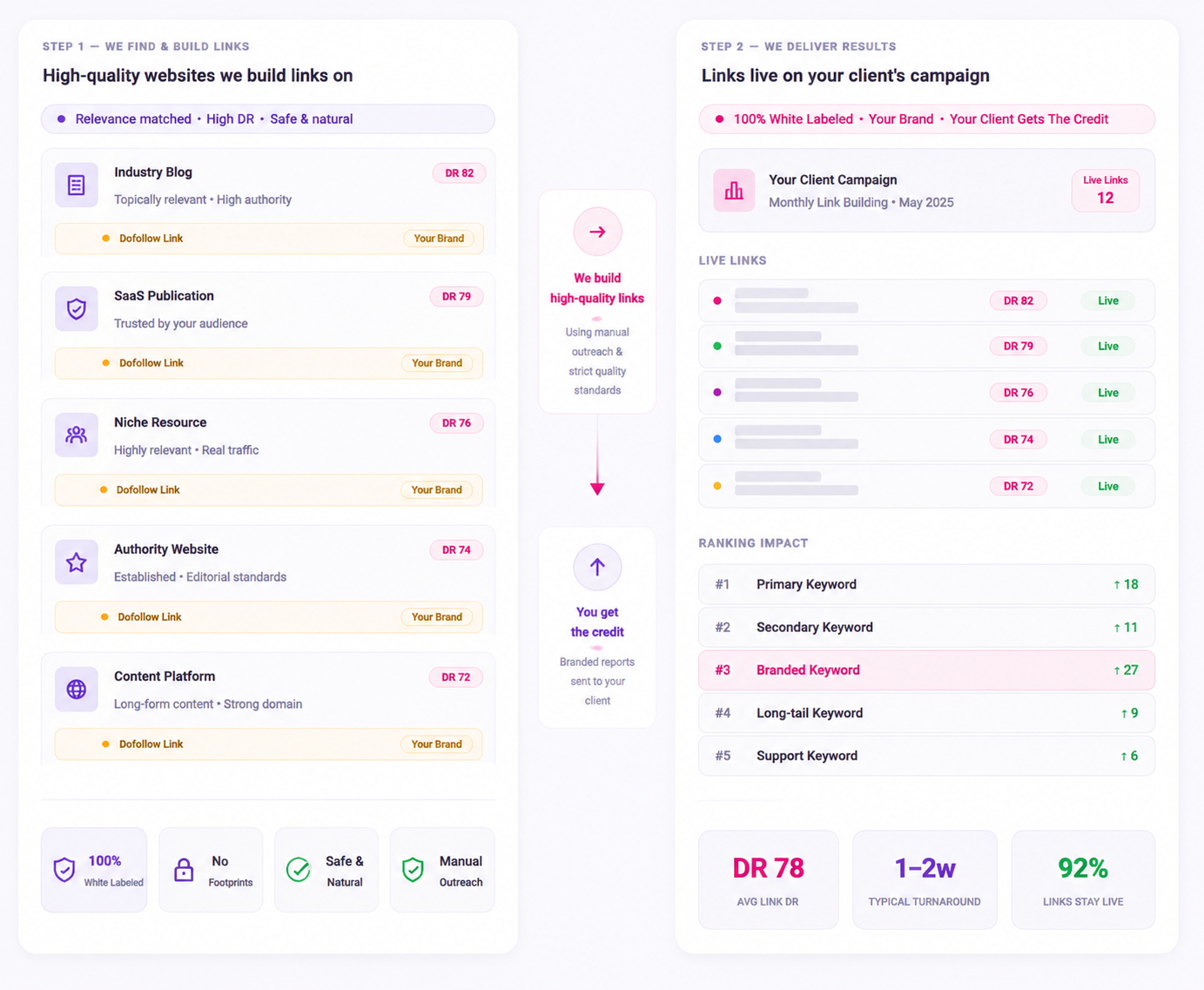Viewport: 1204px width, 990px height.
Task: Select the Primary Keyword ranking row
Action: point(926,584)
